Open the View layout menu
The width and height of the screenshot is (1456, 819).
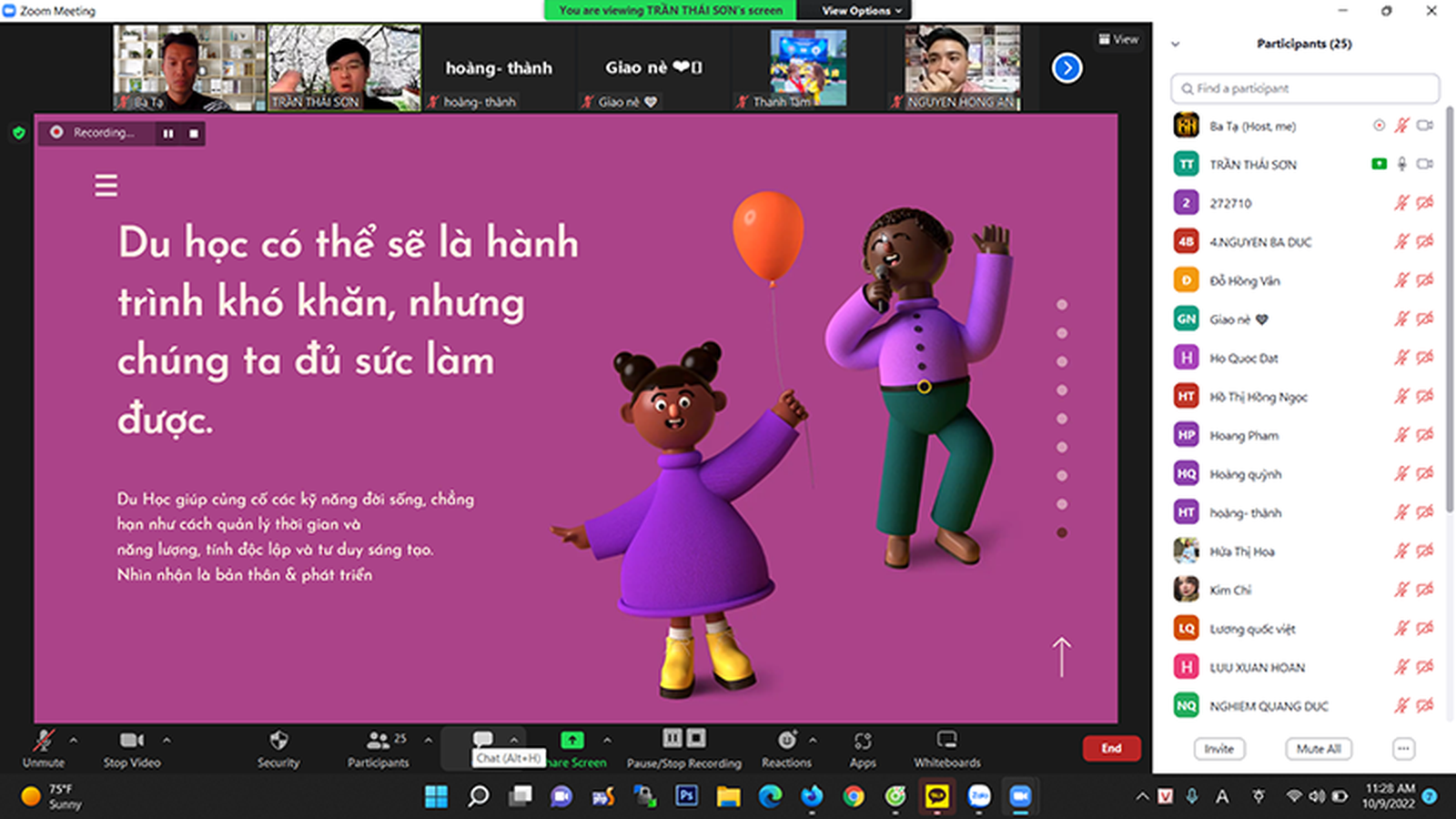[1118, 39]
